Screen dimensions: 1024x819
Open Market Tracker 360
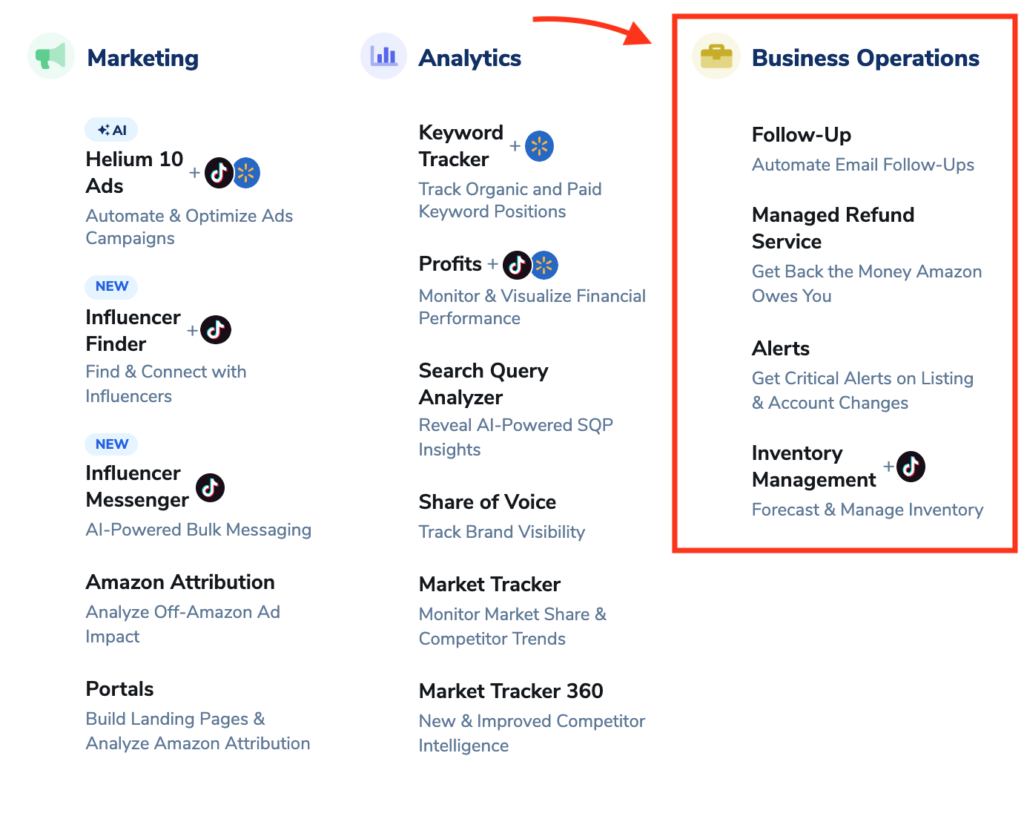511,691
